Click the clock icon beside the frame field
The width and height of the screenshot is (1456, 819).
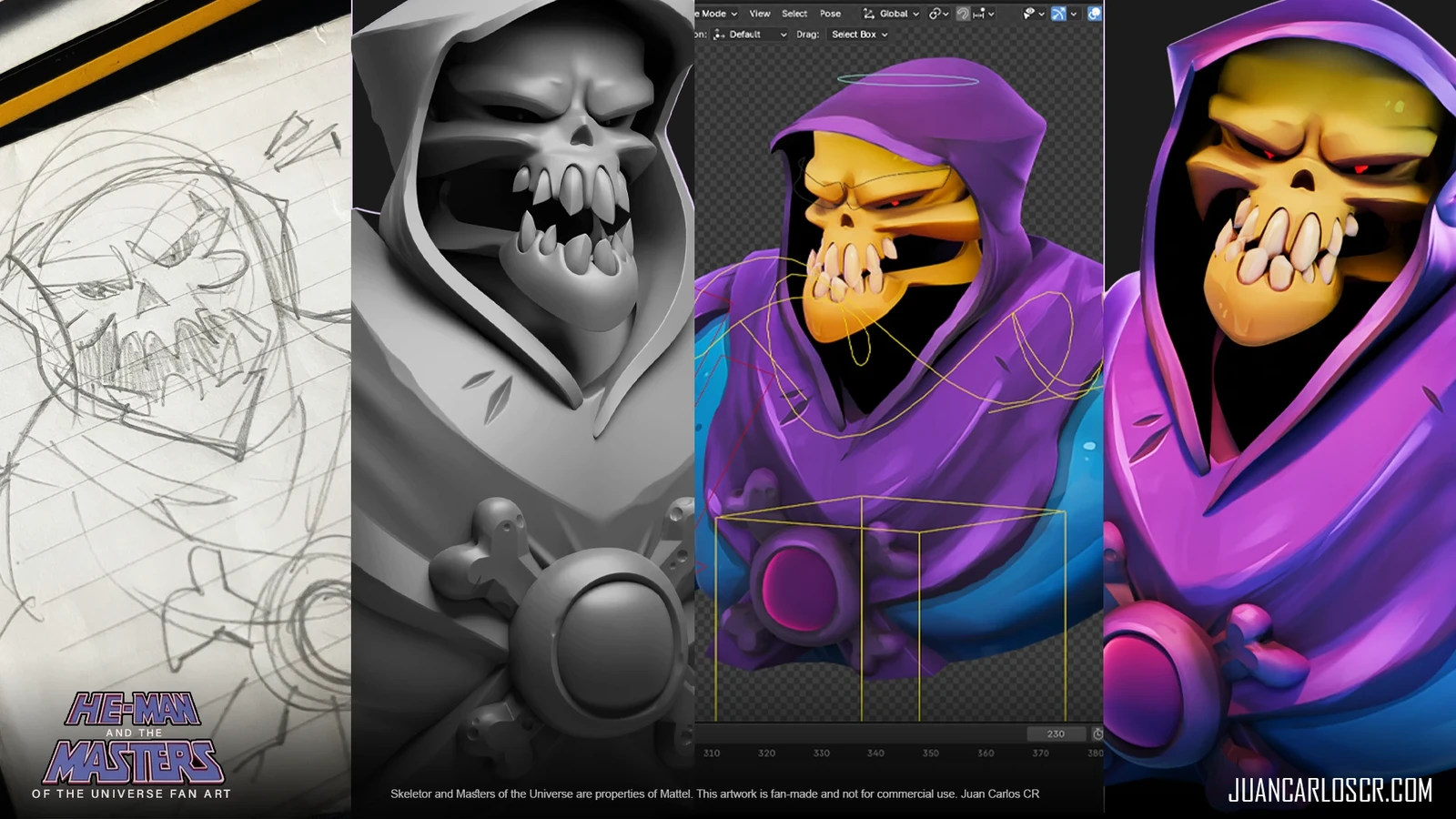[x=1097, y=733]
